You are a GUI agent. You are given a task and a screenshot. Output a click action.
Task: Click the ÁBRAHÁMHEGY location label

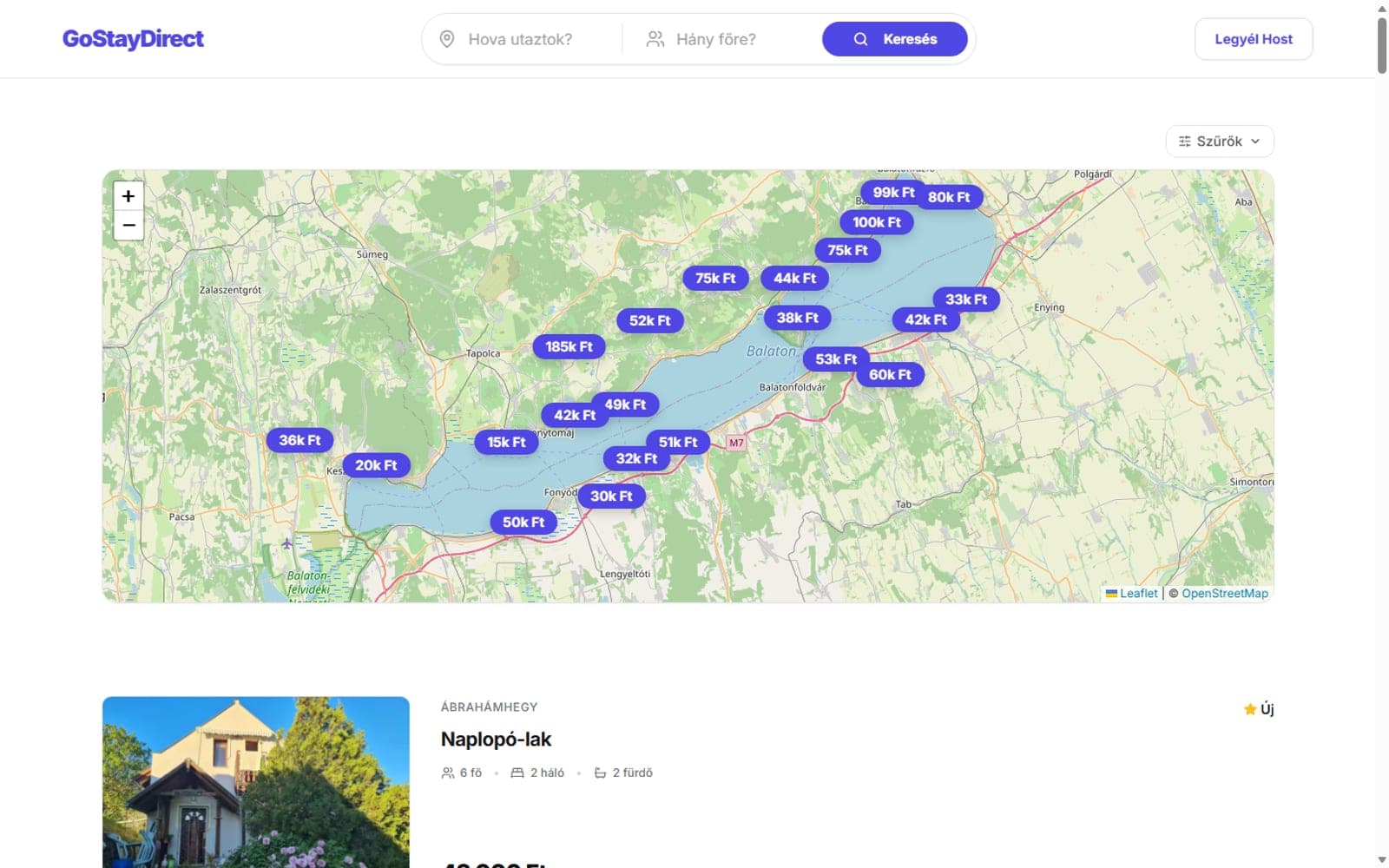(489, 707)
